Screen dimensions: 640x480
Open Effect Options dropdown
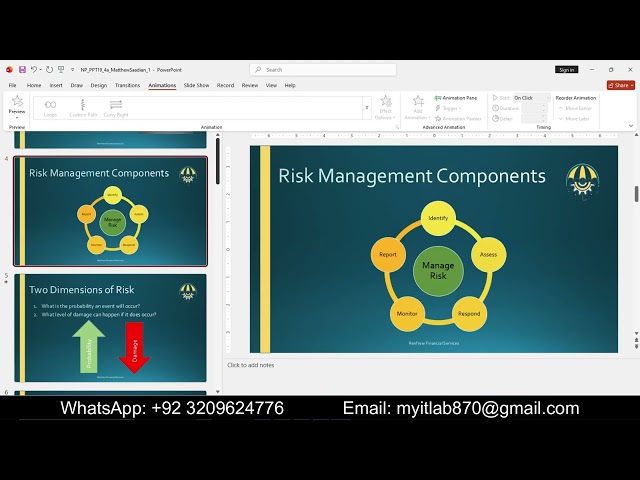(385, 107)
